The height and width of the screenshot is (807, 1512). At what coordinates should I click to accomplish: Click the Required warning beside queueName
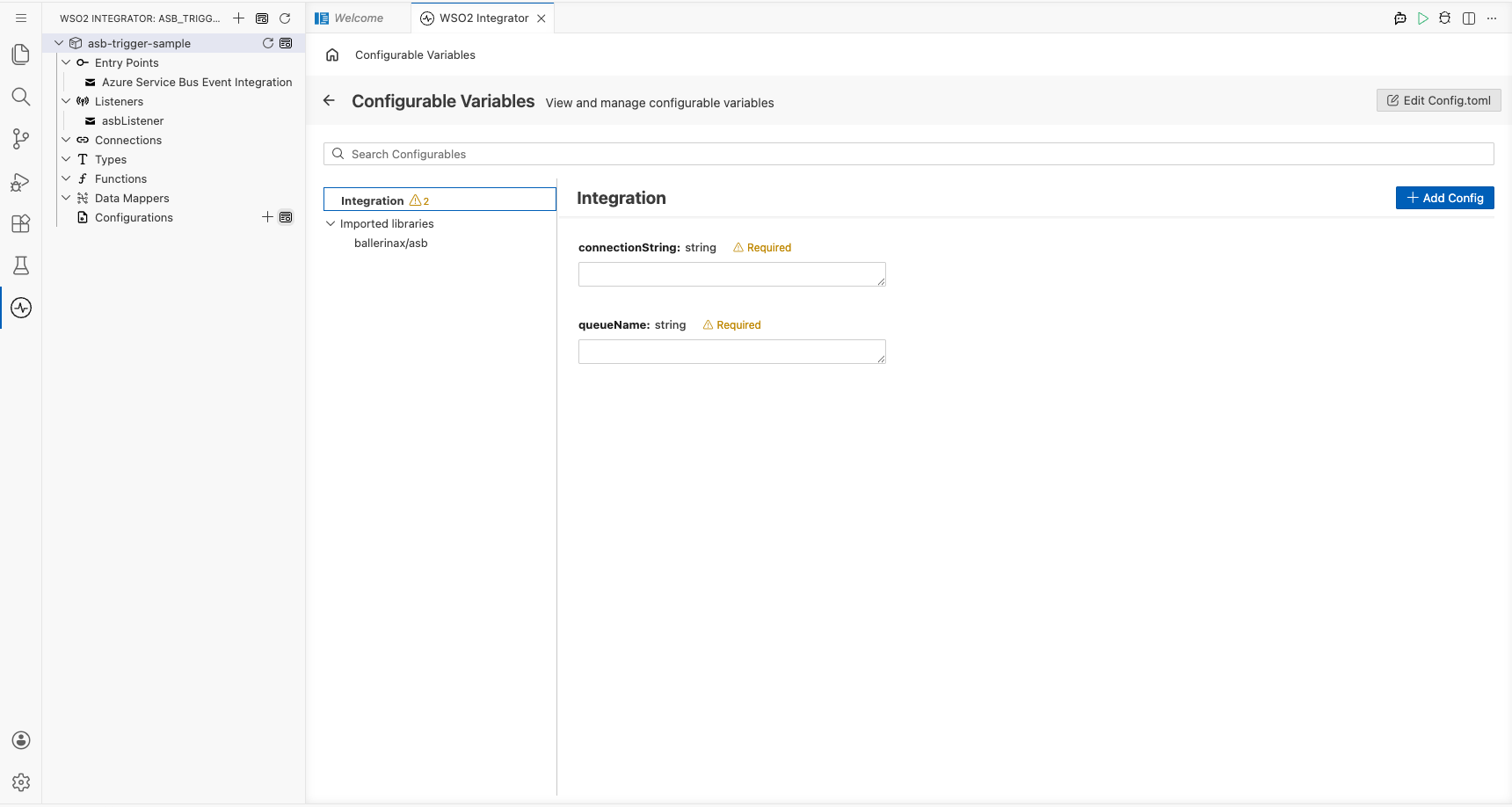(x=732, y=325)
